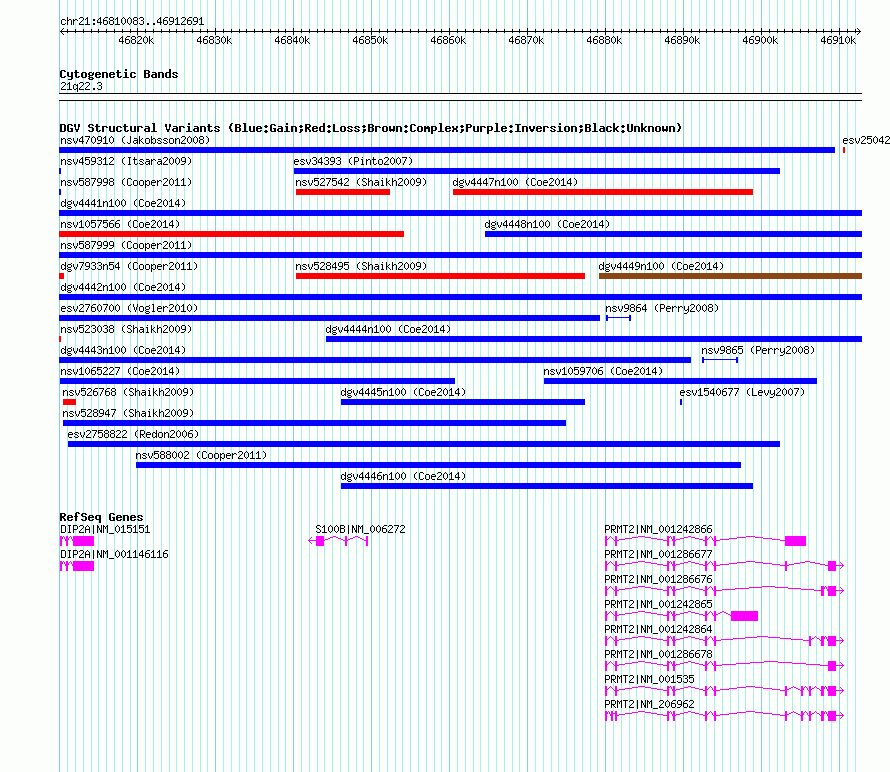Select the 46860k ruler position label
890x772 pixels.
pyautogui.click(x=448, y=40)
